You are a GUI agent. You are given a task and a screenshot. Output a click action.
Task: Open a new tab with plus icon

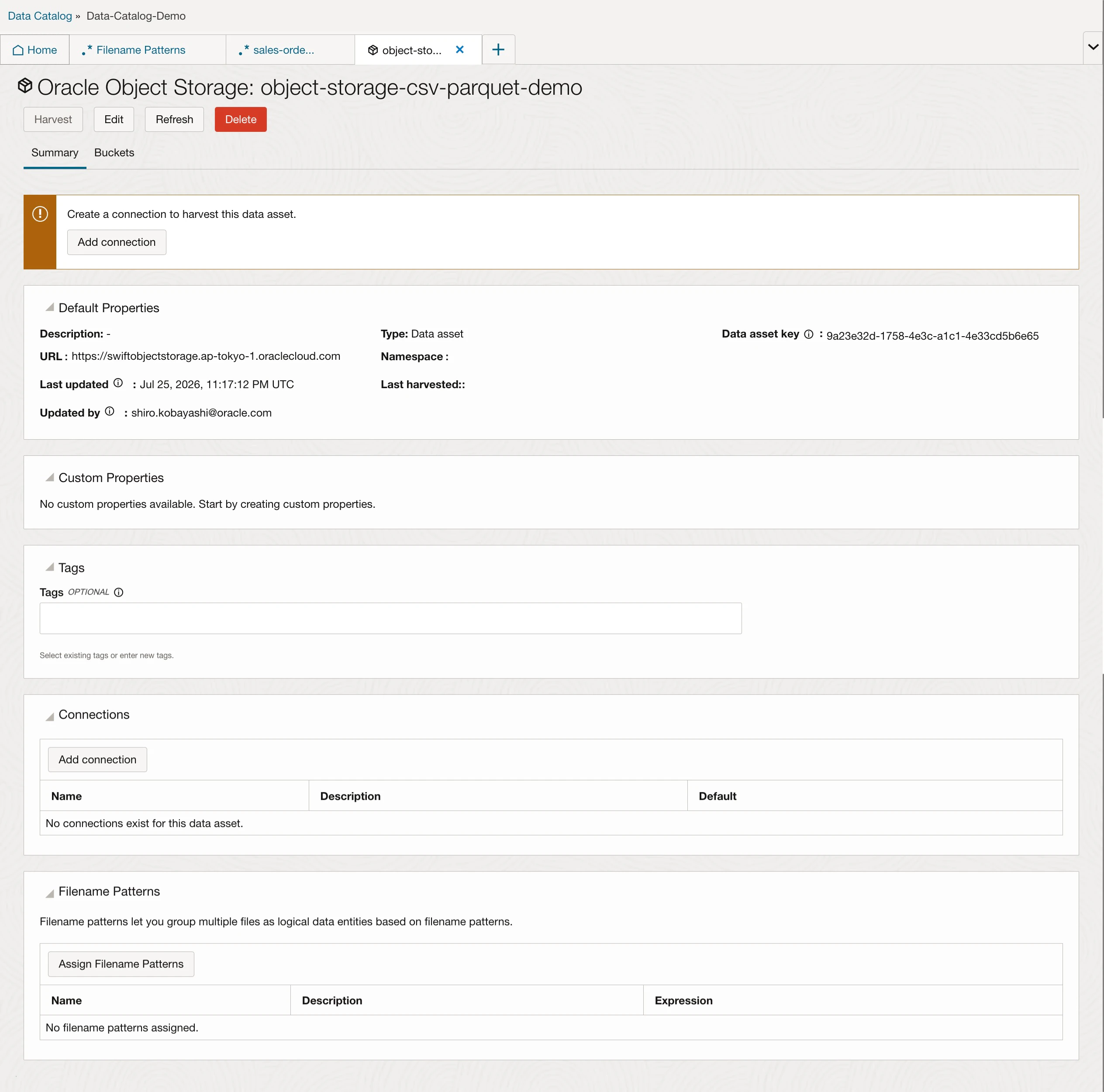[x=498, y=50]
